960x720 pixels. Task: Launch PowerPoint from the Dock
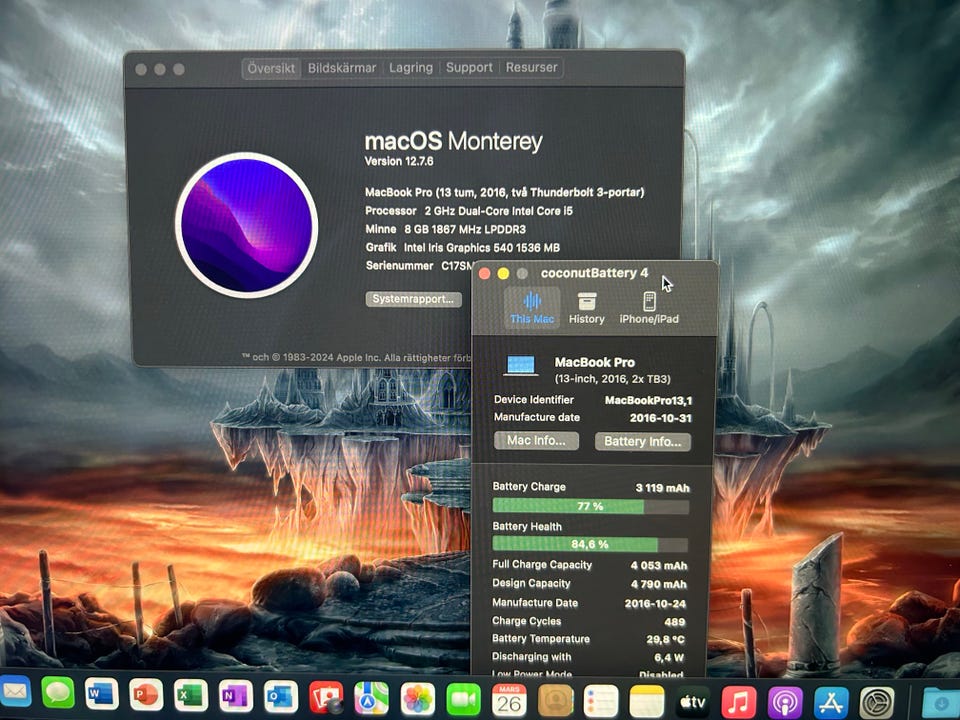(146, 695)
